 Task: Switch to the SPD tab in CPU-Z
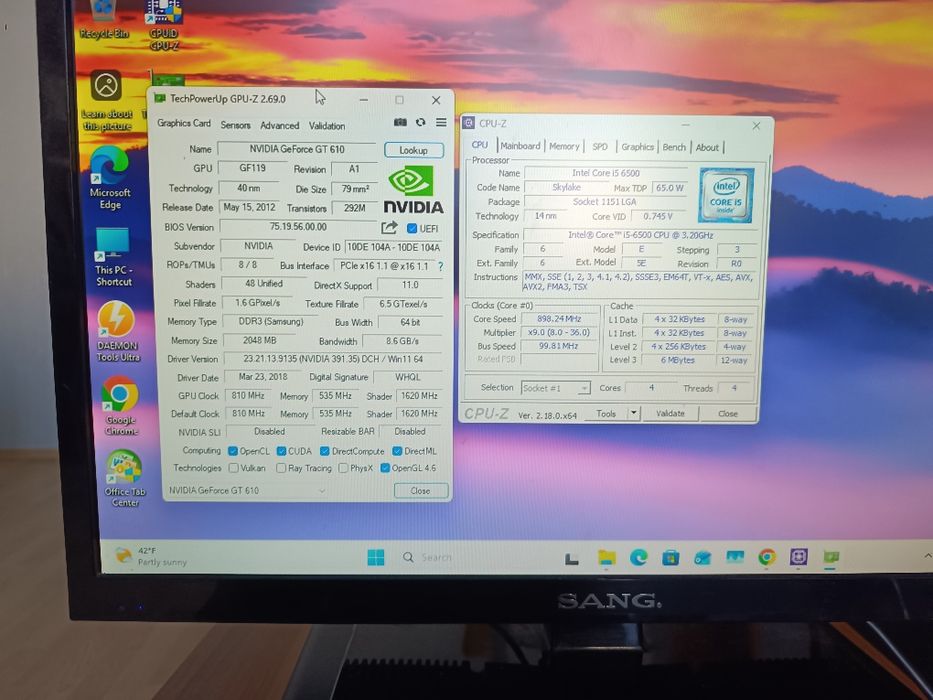point(600,146)
